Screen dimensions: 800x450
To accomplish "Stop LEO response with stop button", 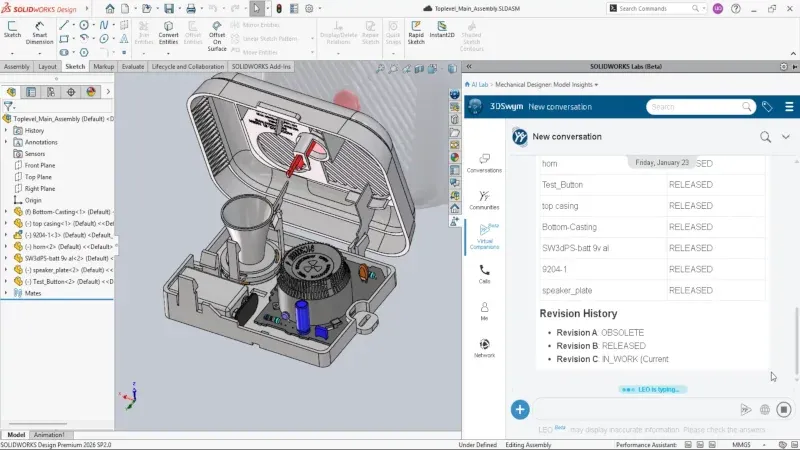I will coord(784,409).
